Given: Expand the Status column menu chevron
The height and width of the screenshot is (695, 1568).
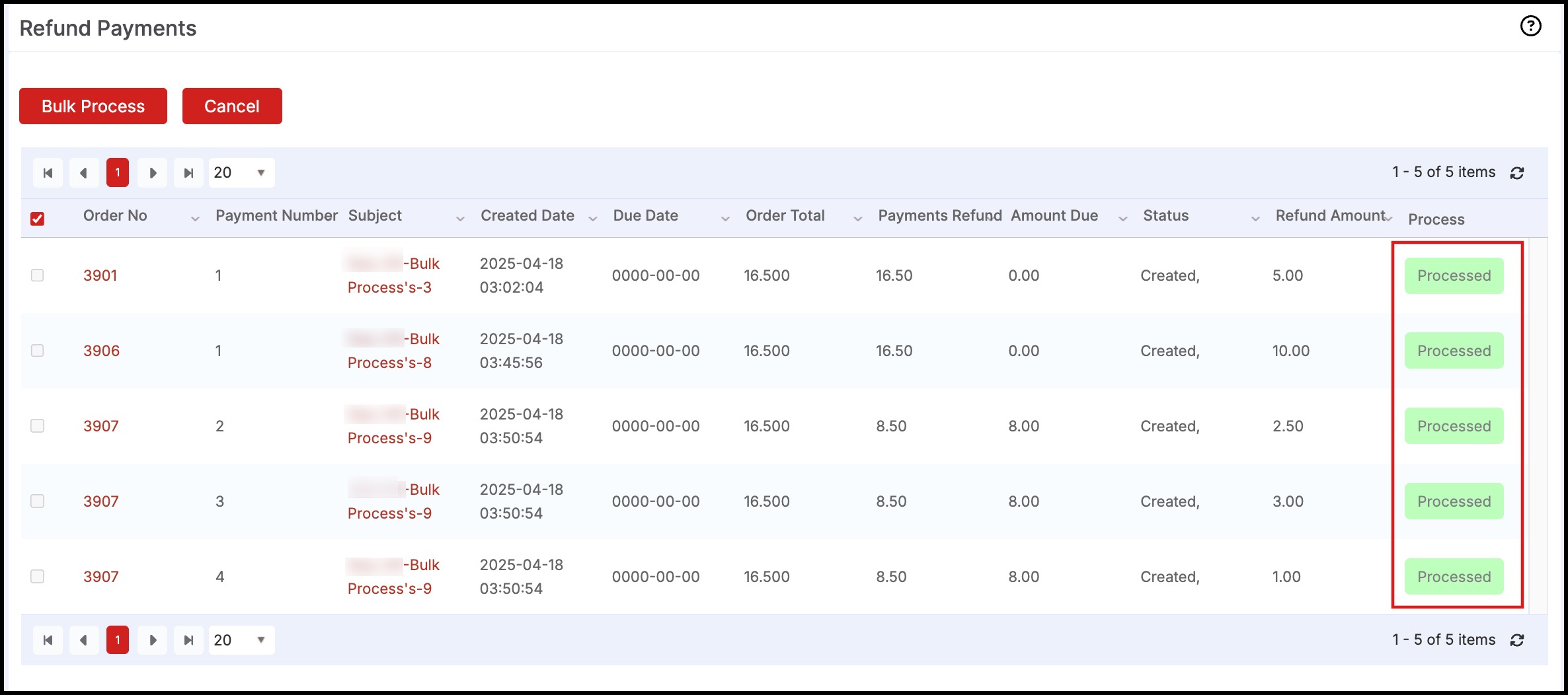Looking at the screenshot, I should pyautogui.click(x=1255, y=219).
